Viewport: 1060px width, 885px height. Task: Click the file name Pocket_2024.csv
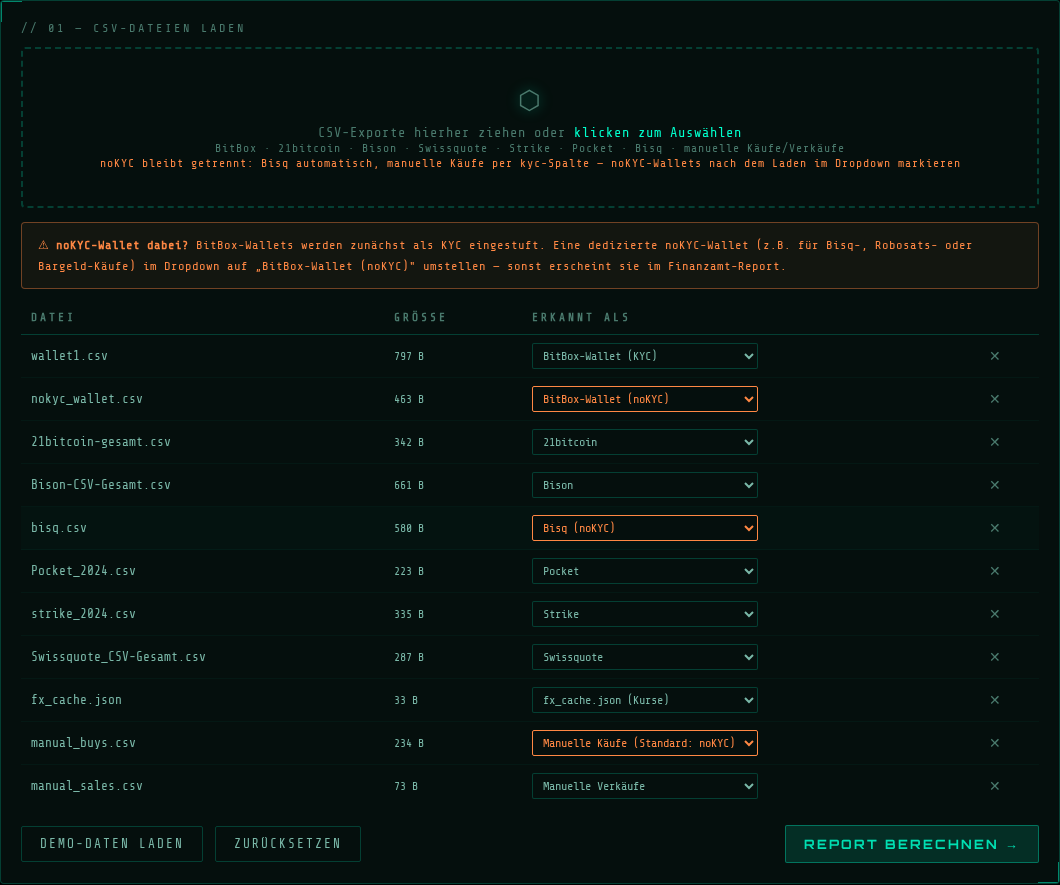[83, 571]
